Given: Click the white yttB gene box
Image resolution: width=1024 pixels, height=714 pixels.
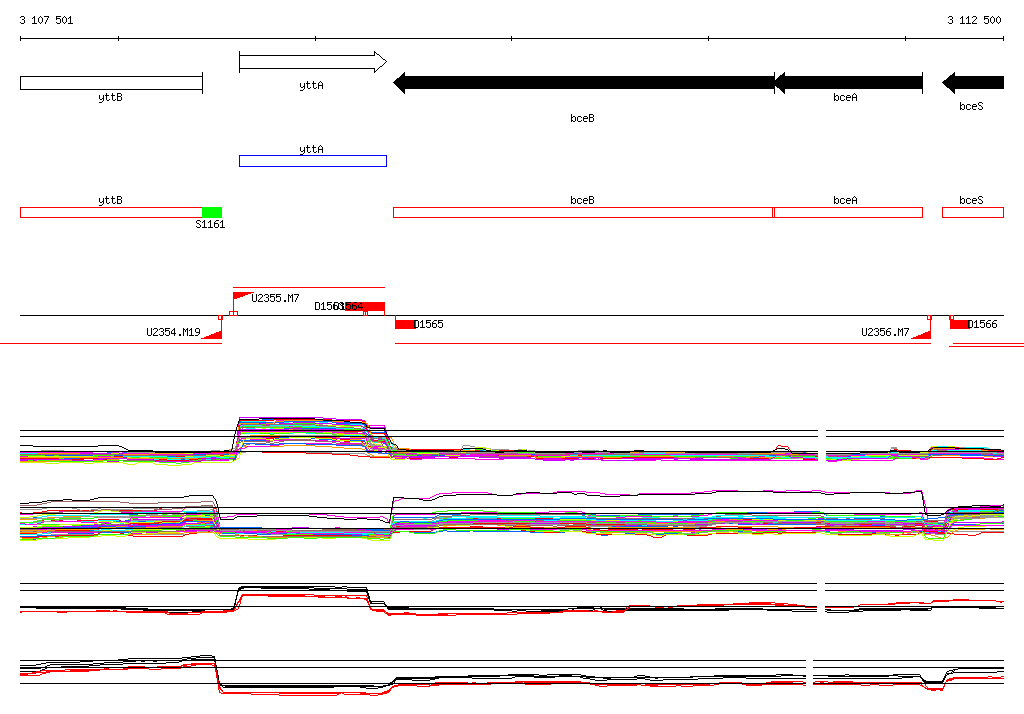Looking at the screenshot, I should (x=112, y=83).
